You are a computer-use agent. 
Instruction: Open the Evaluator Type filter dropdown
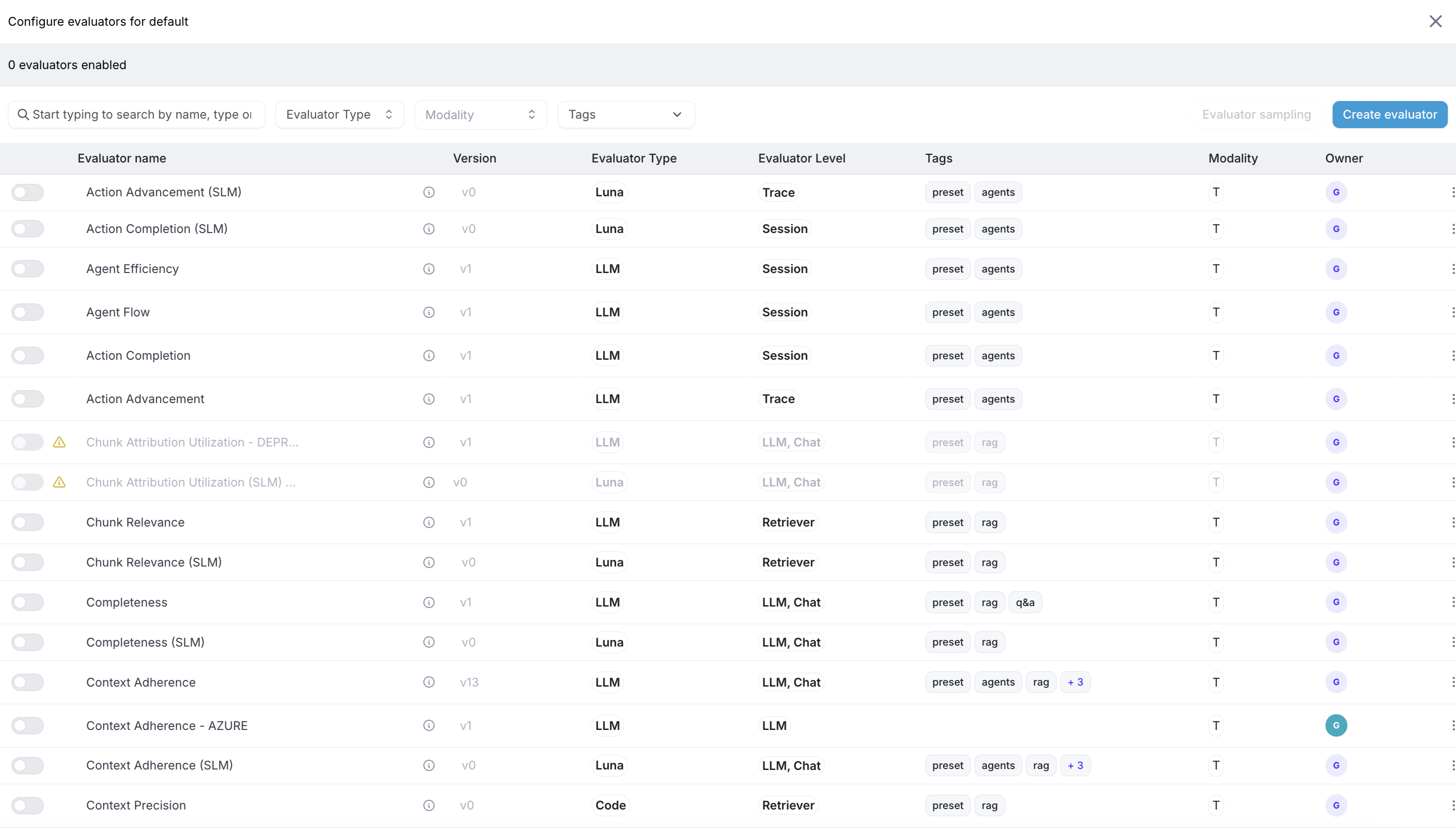click(339, 114)
